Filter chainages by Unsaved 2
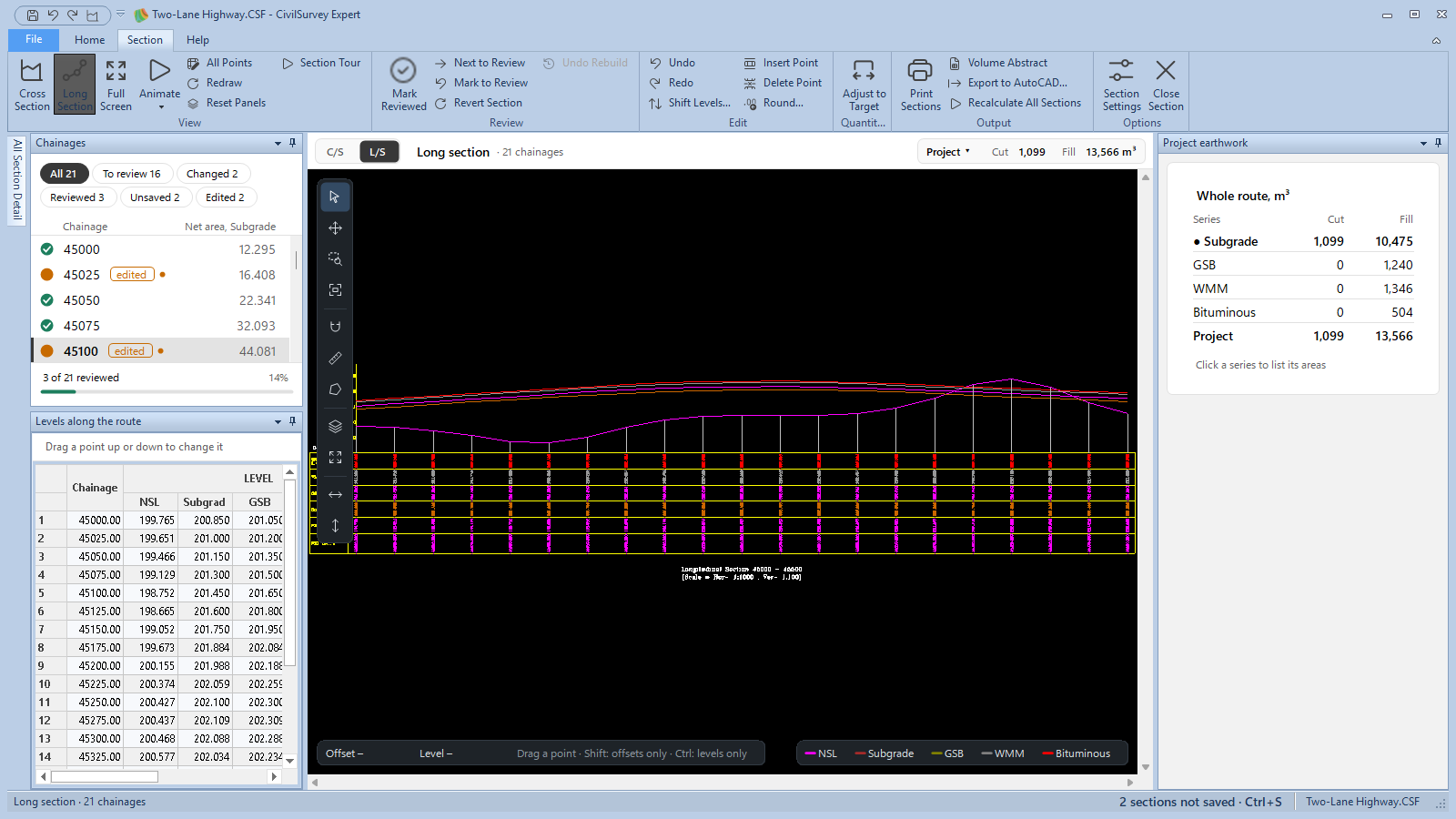1456x819 pixels. click(155, 197)
